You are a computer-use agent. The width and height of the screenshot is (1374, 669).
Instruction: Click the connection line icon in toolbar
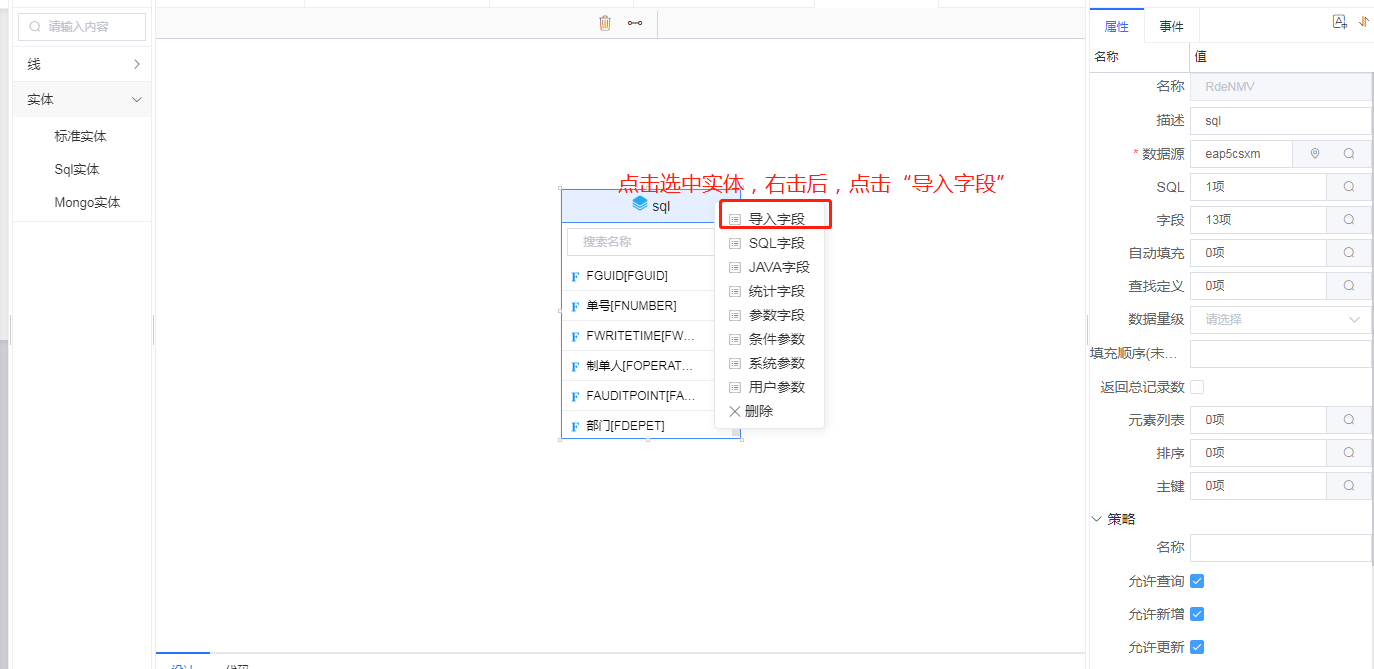[x=635, y=23]
